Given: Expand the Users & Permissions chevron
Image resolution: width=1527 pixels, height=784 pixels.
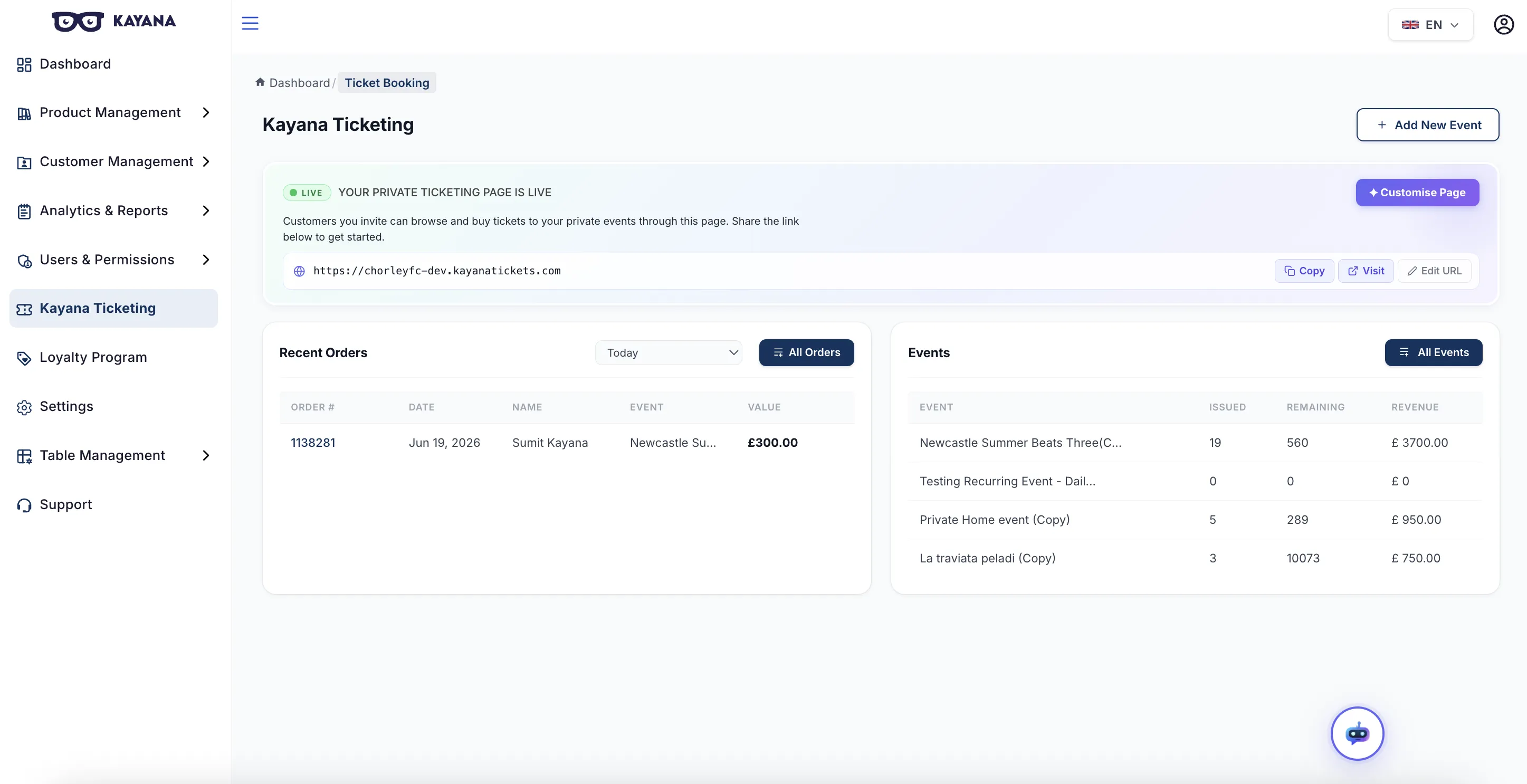Looking at the screenshot, I should pos(206,260).
